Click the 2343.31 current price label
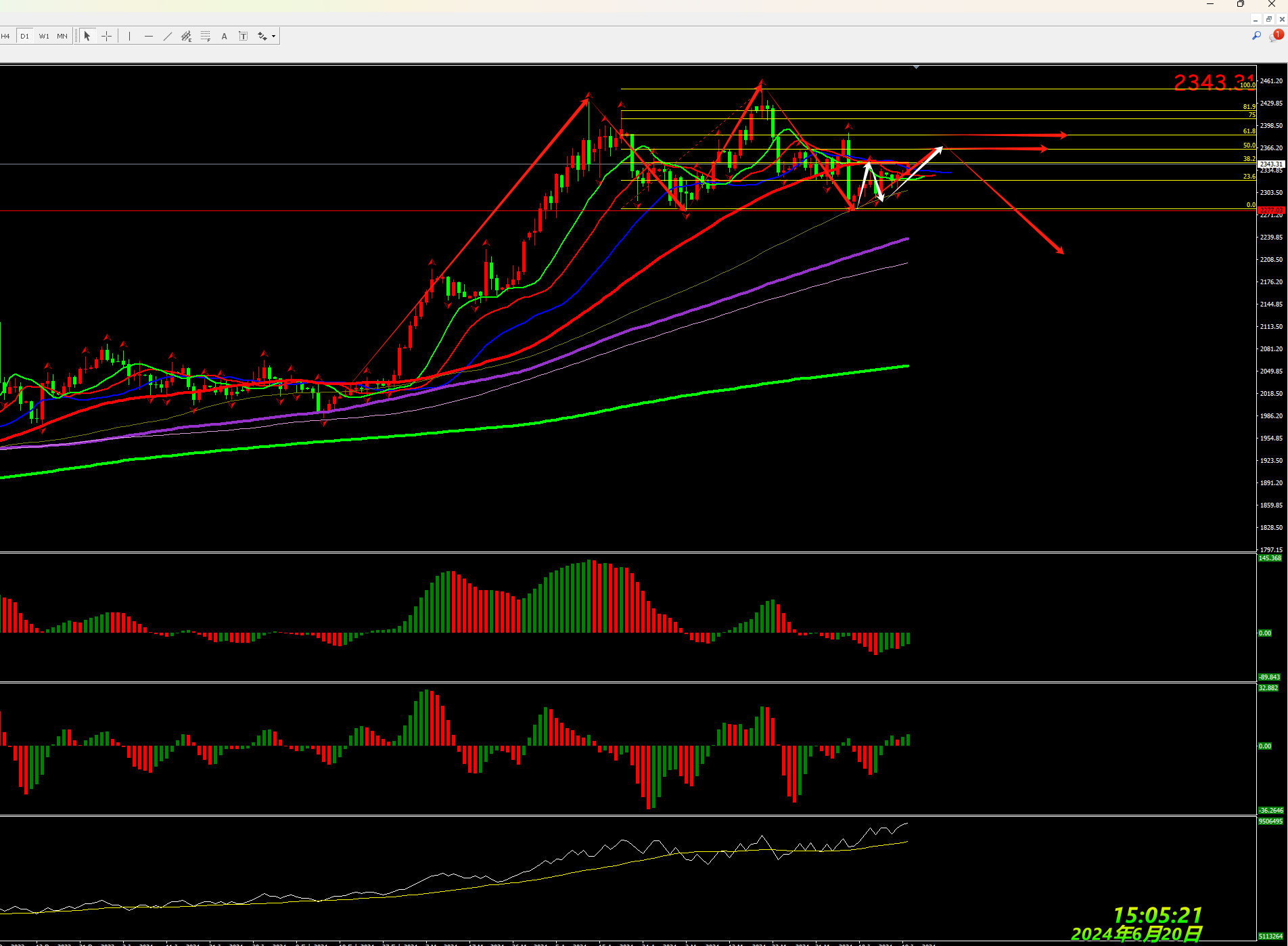 point(1271,164)
